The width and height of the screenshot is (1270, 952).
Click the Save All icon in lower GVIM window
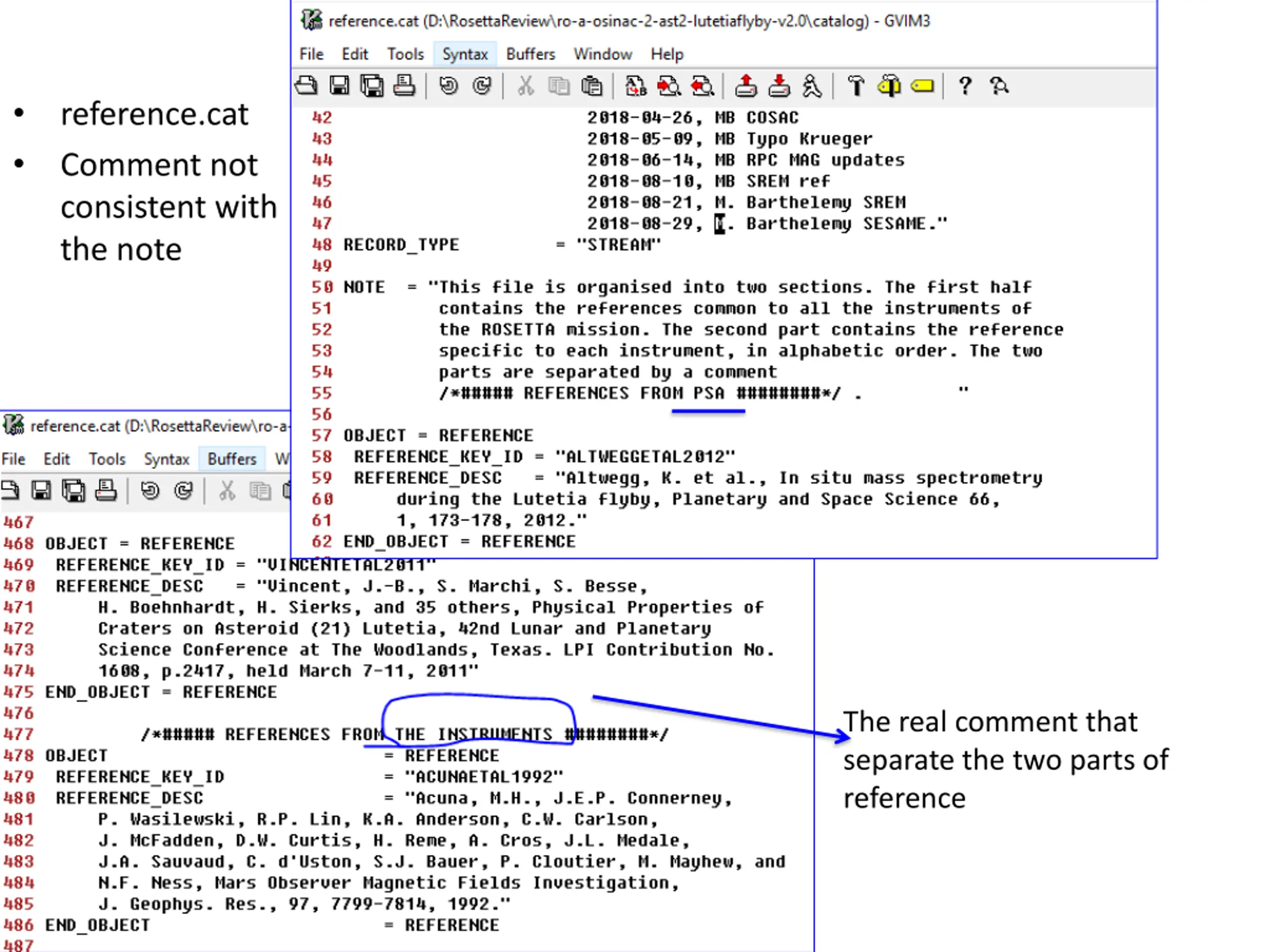[x=74, y=491]
